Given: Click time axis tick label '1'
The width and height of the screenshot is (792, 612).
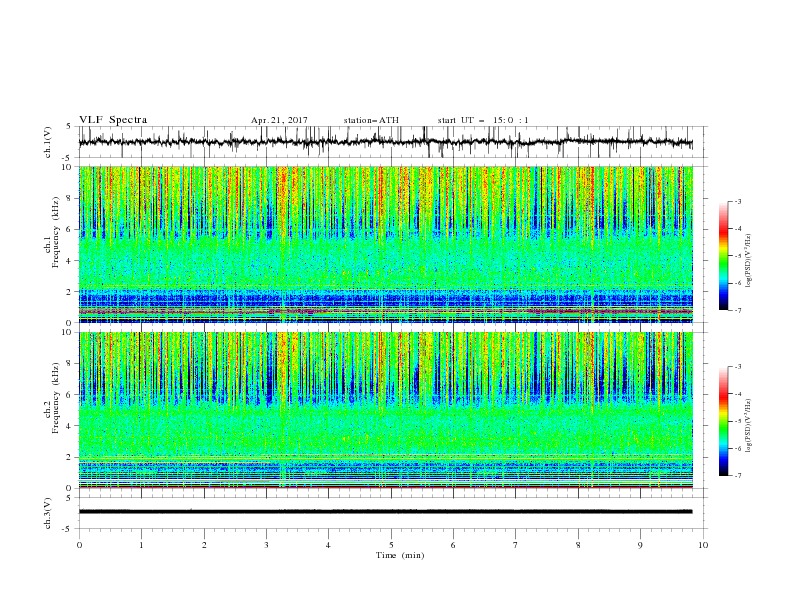Looking at the screenshot, I should [x=141, y=545].
